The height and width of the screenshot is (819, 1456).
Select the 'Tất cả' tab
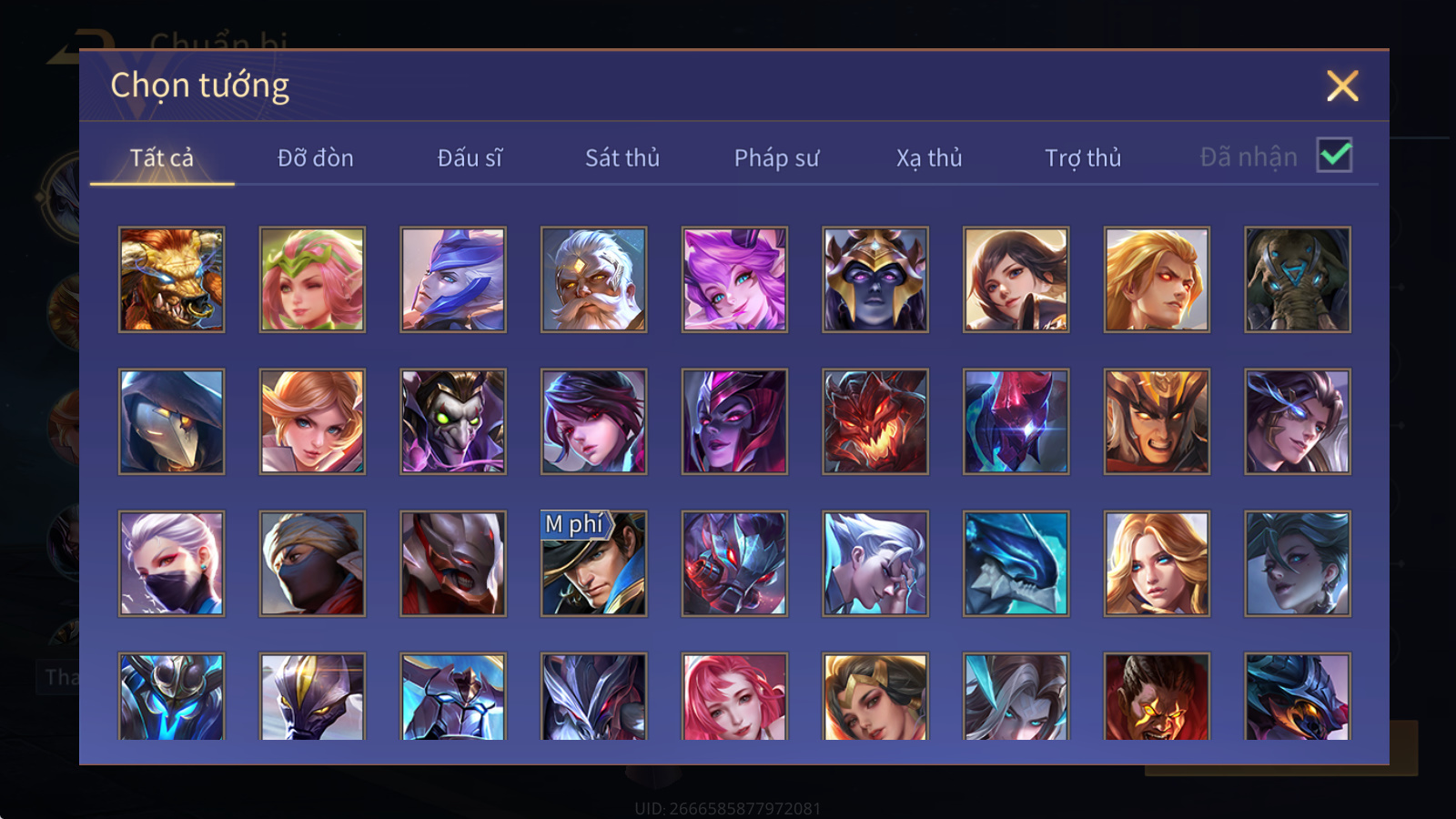tap(162, 158)
